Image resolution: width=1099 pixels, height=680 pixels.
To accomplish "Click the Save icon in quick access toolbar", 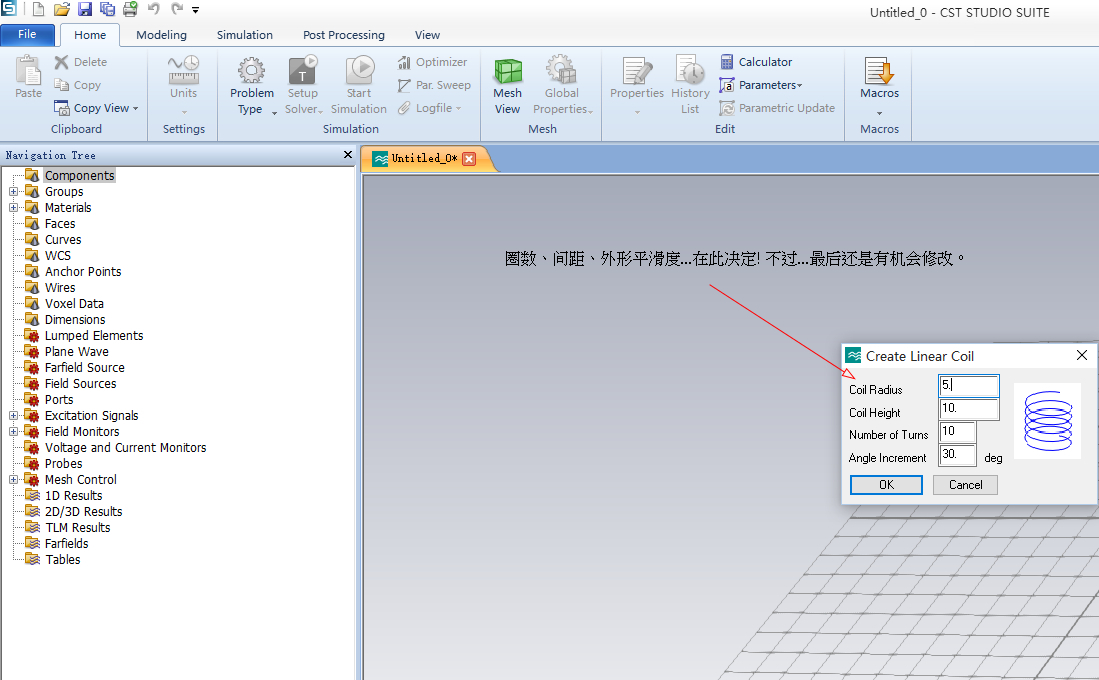I will click(x=85, y=9).
